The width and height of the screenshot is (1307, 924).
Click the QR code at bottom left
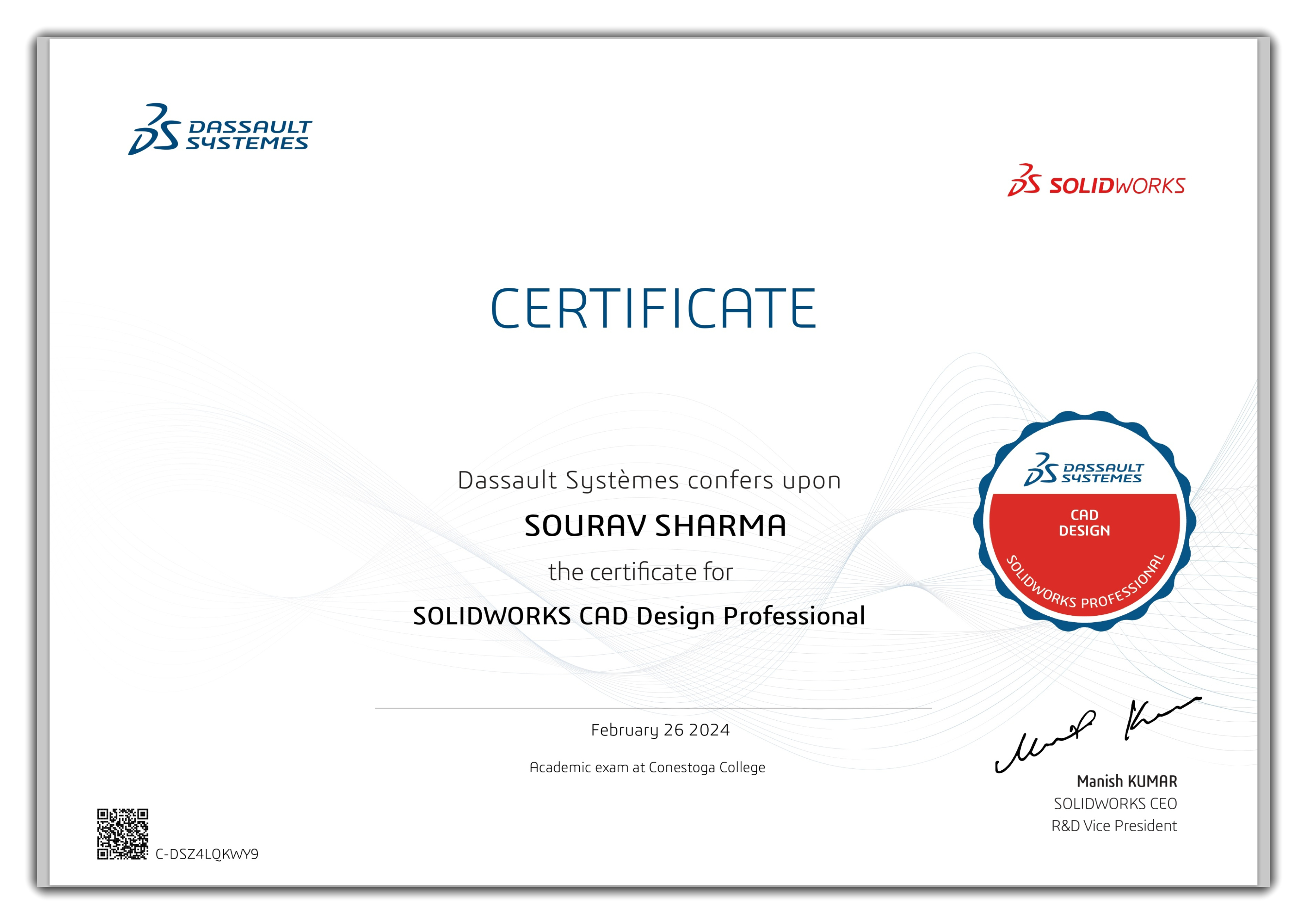coord(122,833)
